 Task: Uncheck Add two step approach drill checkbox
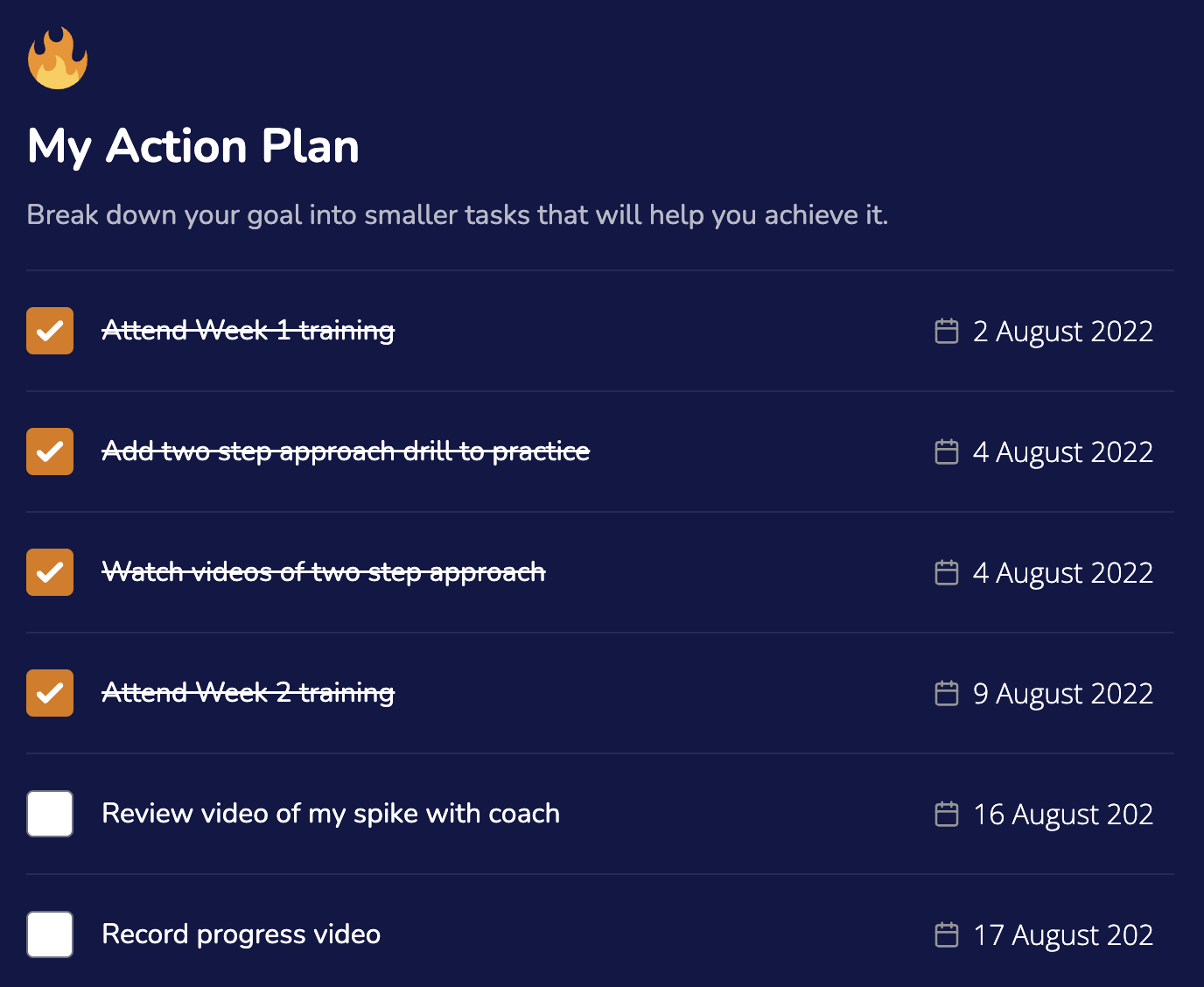pyautogui.click(x=50, y=451)
